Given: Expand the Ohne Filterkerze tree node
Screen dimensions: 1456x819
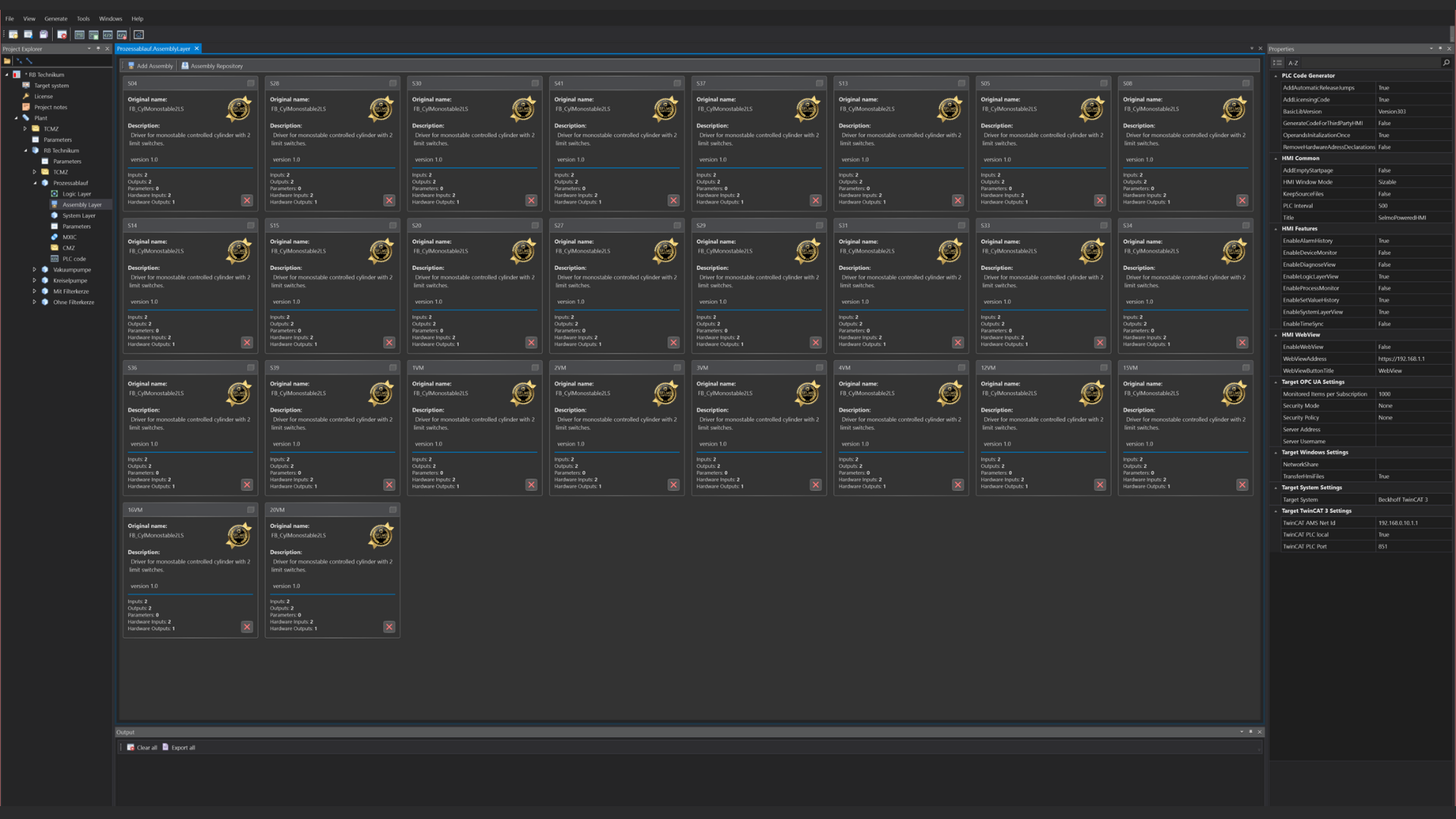Looking at the screenshot, I should click(34, 302).
